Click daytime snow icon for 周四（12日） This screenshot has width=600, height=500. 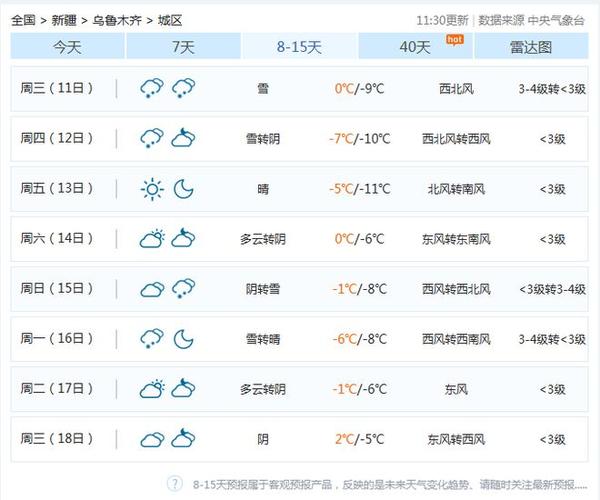[152, 138]
